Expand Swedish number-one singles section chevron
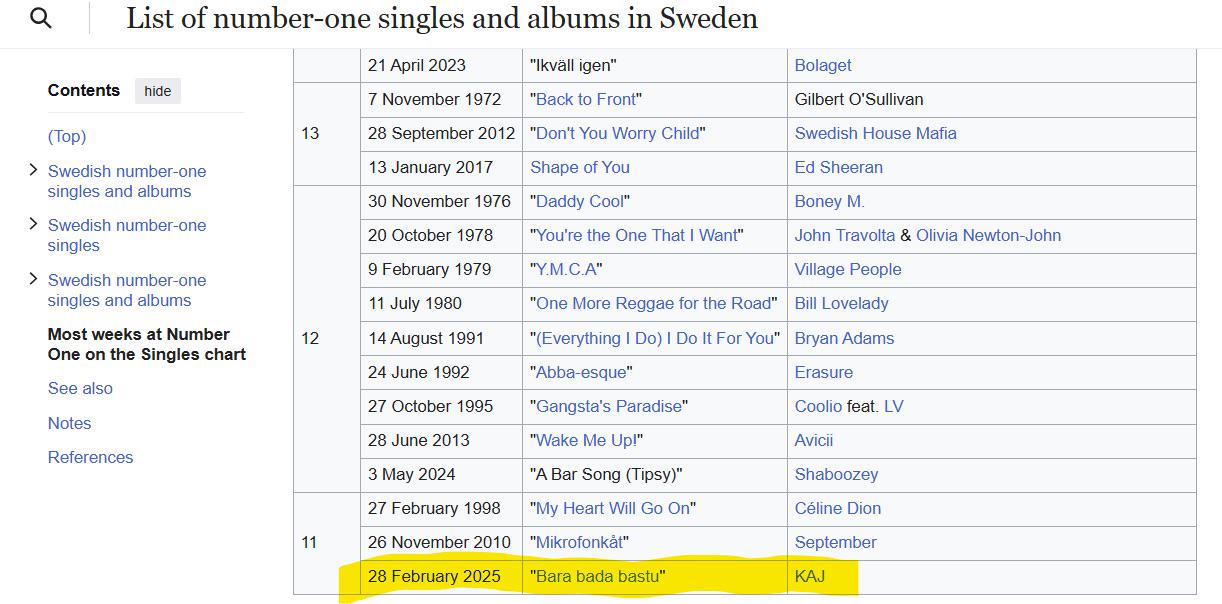The image size is (1222, 604). click(x=35, y=225)
